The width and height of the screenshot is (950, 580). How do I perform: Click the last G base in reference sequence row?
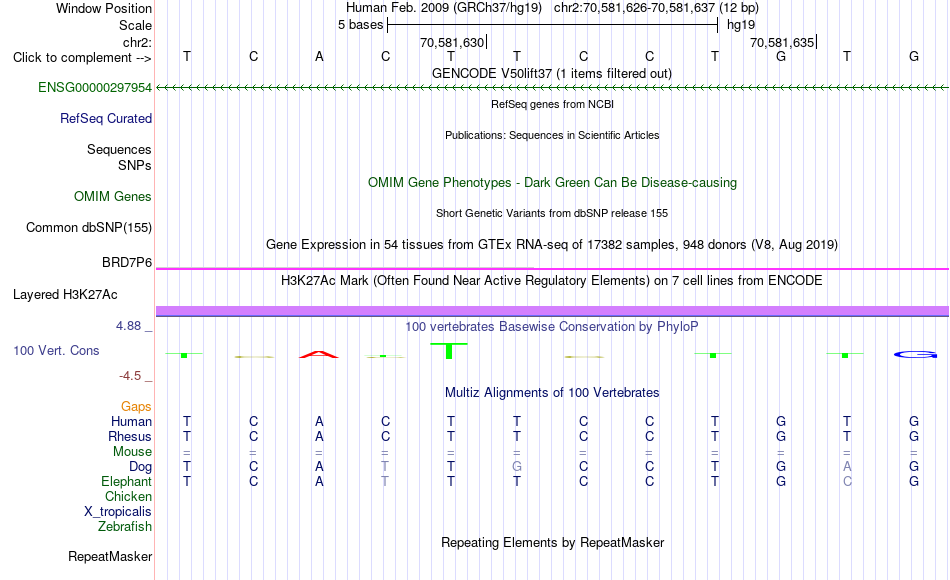click(914, 57)
